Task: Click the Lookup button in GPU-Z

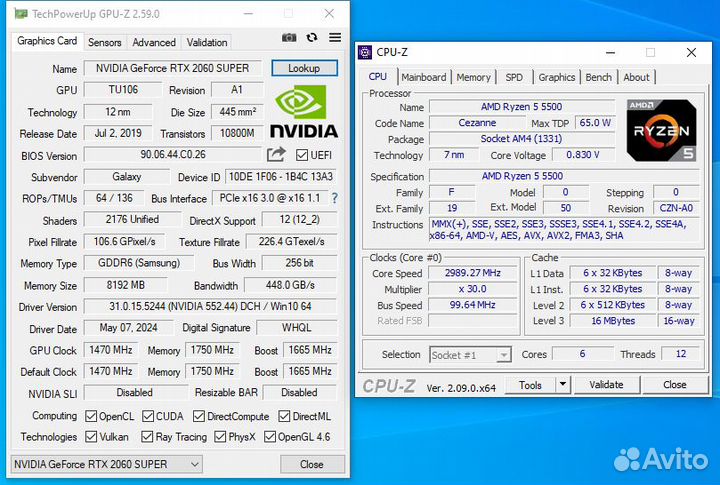Action: coord(304,68)
